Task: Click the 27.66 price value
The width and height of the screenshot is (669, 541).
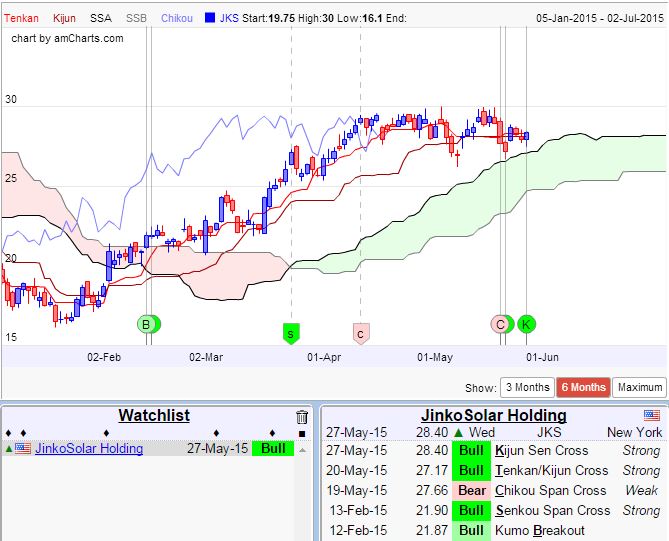Action: click(x=432, y=491)
